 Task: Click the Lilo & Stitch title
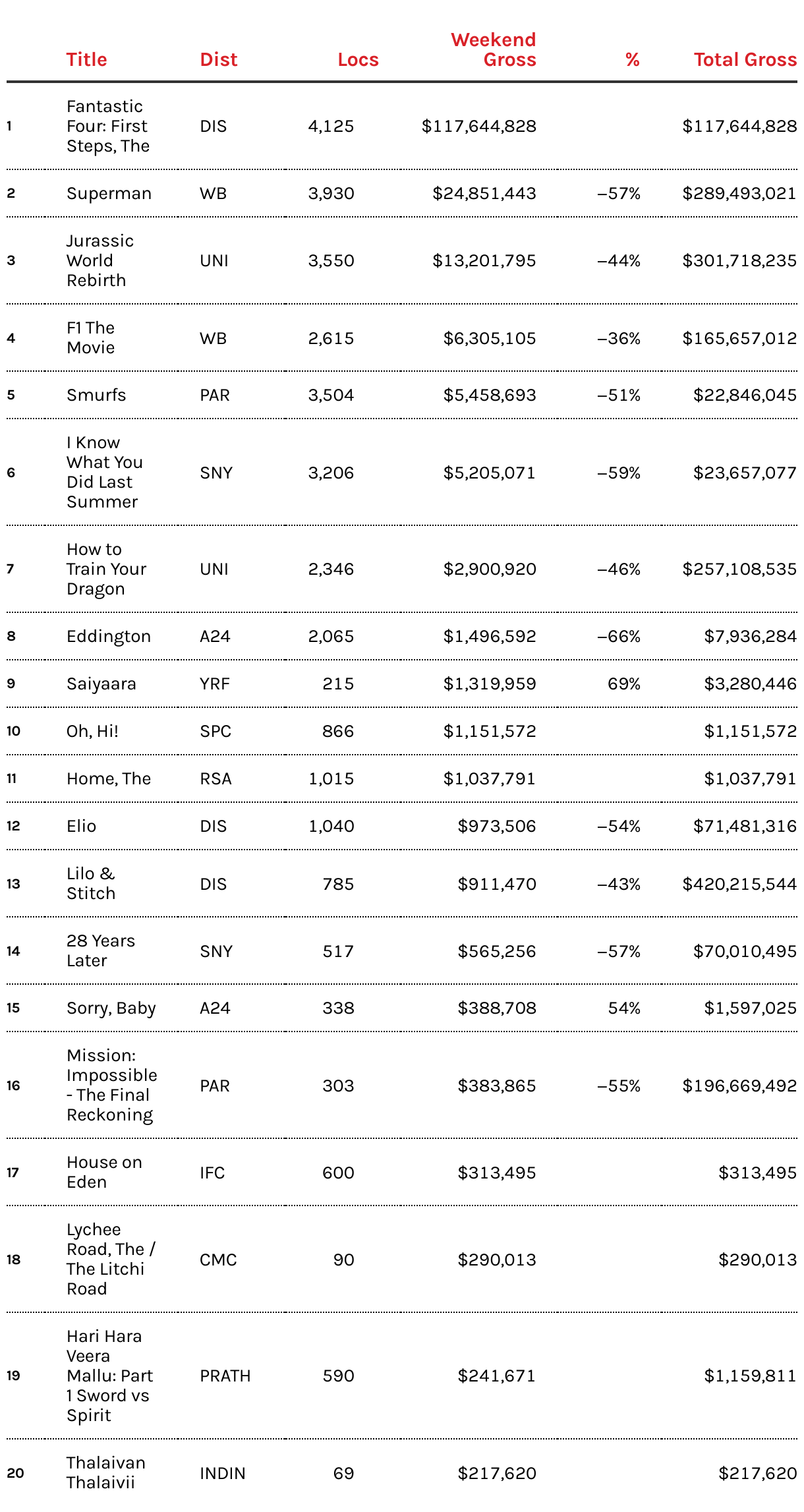pos(91,884)
